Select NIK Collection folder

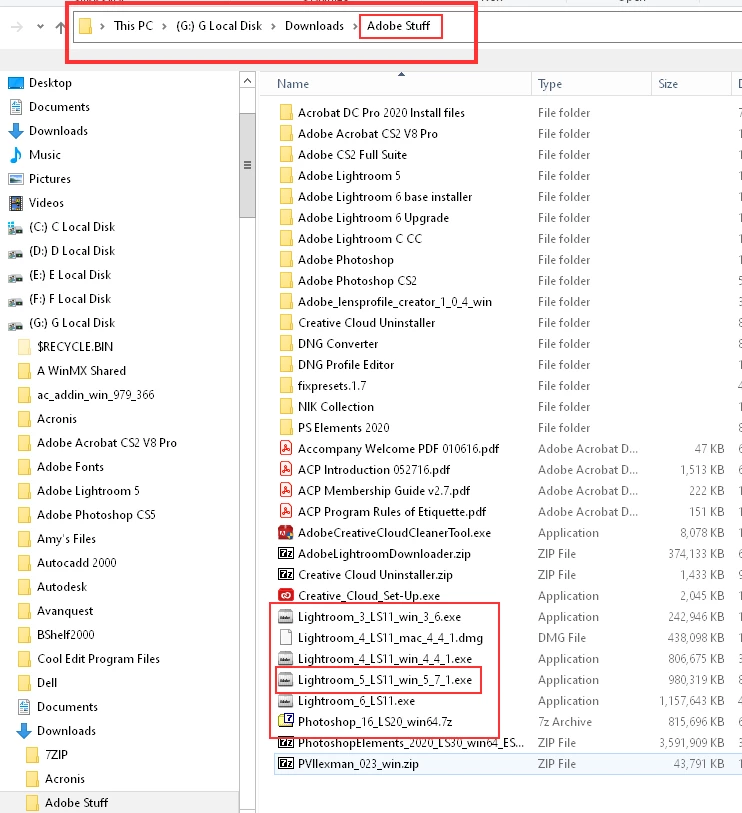click(335, 406)
